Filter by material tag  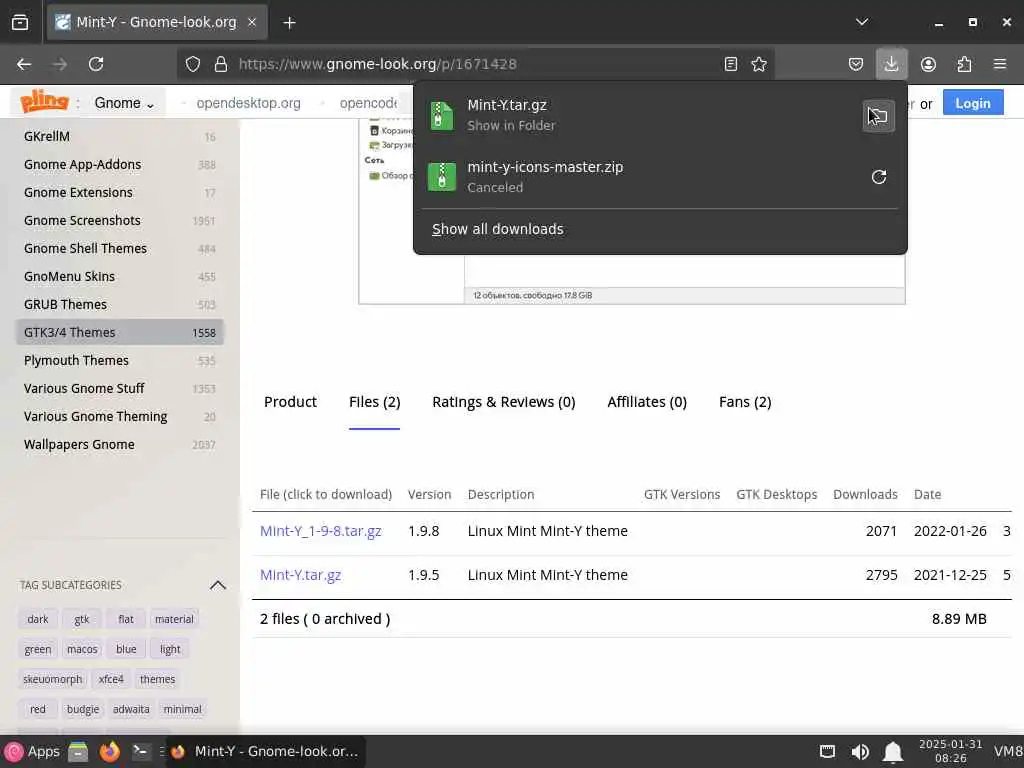174,619
